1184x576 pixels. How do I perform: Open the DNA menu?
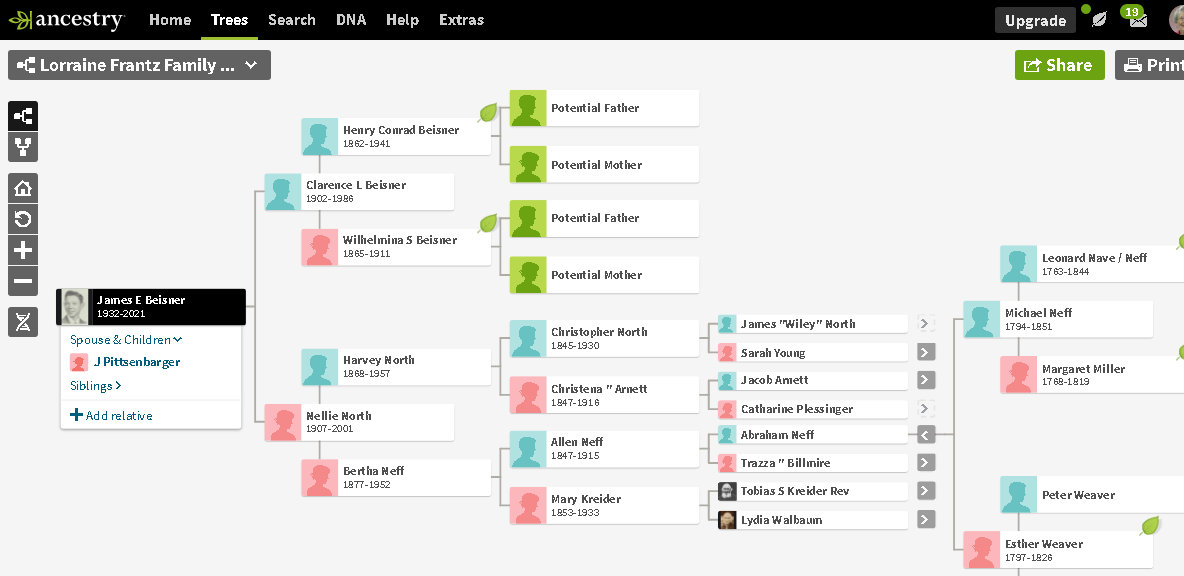pyautogui.click(x=351, y=20)
